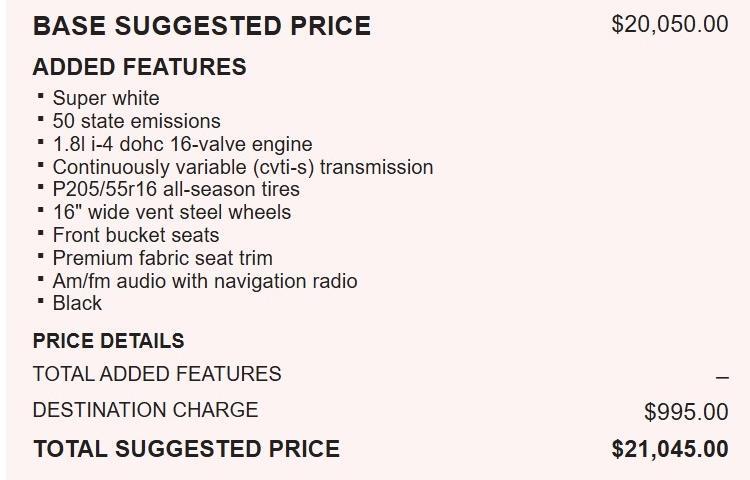Click the Base Suggested Price heading
The image size is (750, 480).
pyautogui.click(x=201, y=26)
